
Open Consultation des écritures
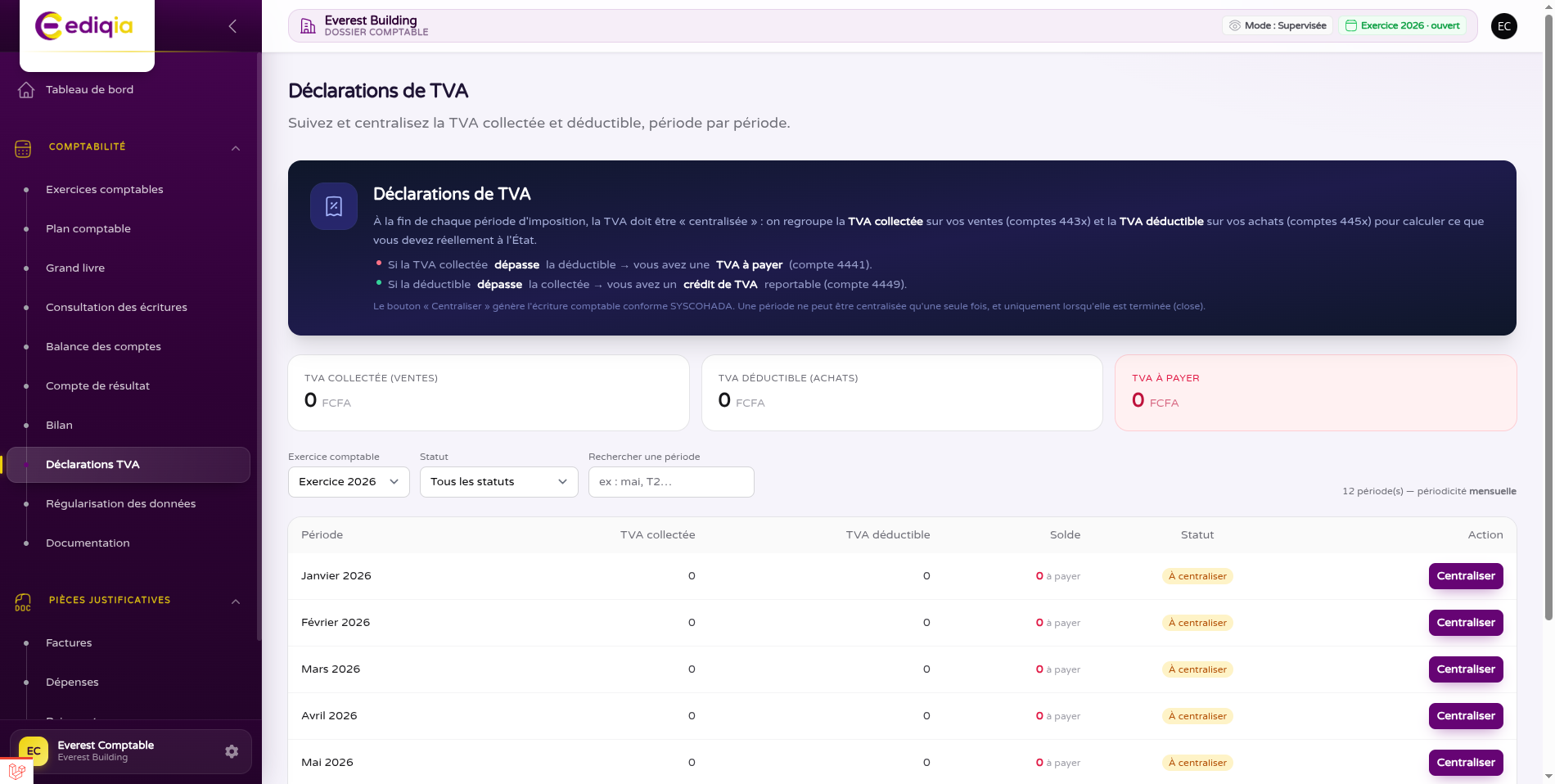[116, 308]
